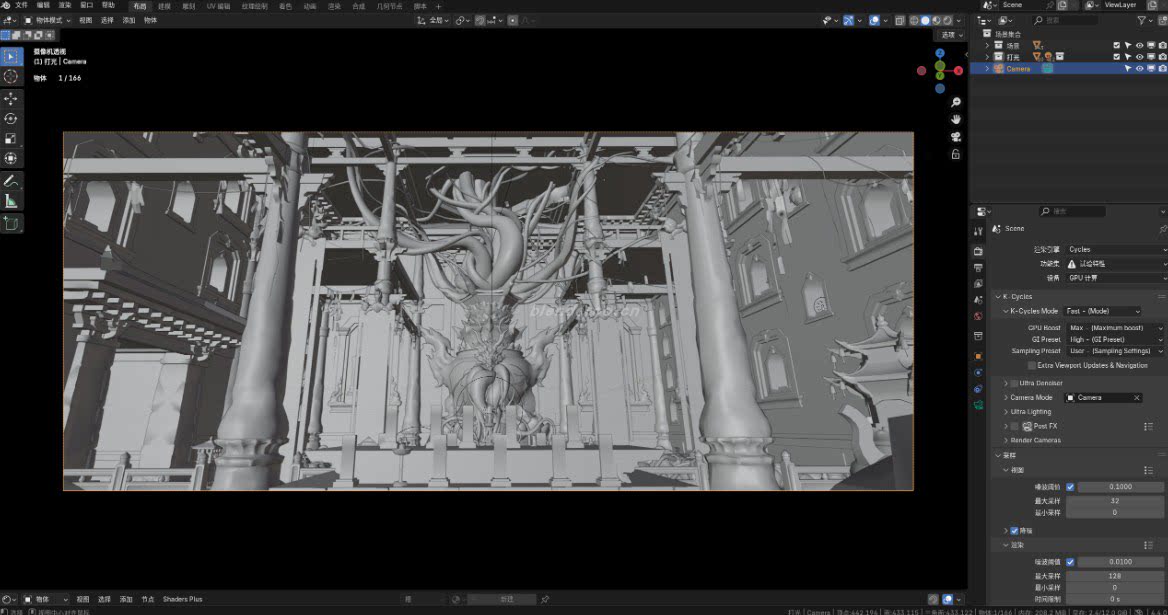Open the K-Cycles Mode dropdown
The width and height of the screenshot is (1168, 615).
click(1103, 311)
